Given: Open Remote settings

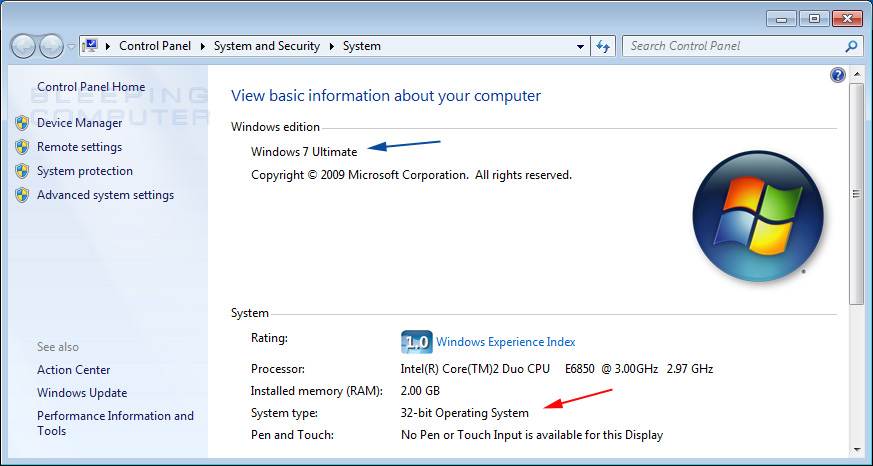Looking at the screenshot, I should tap(80, 147).
